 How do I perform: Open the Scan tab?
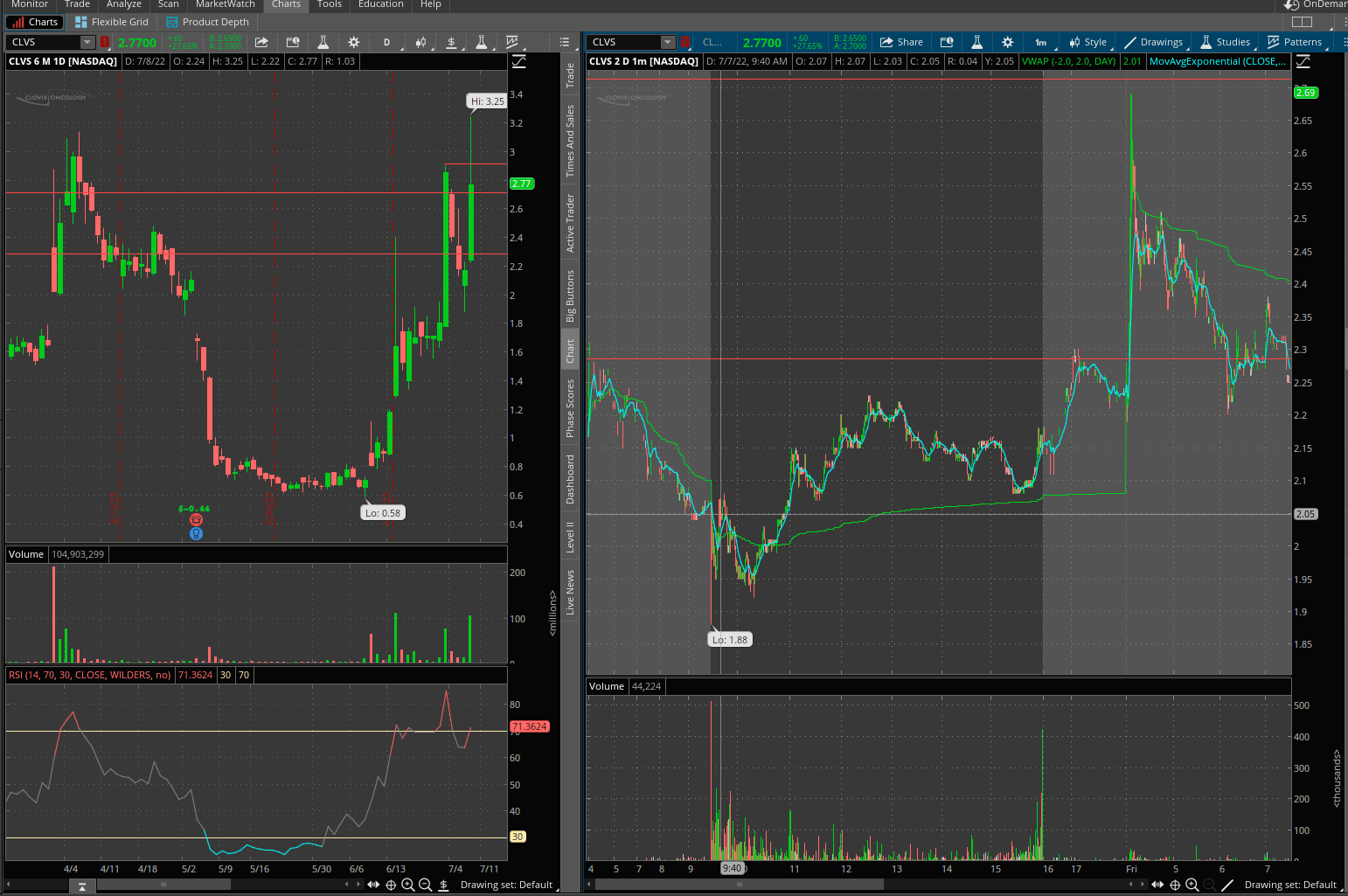[x=169, y=4]
